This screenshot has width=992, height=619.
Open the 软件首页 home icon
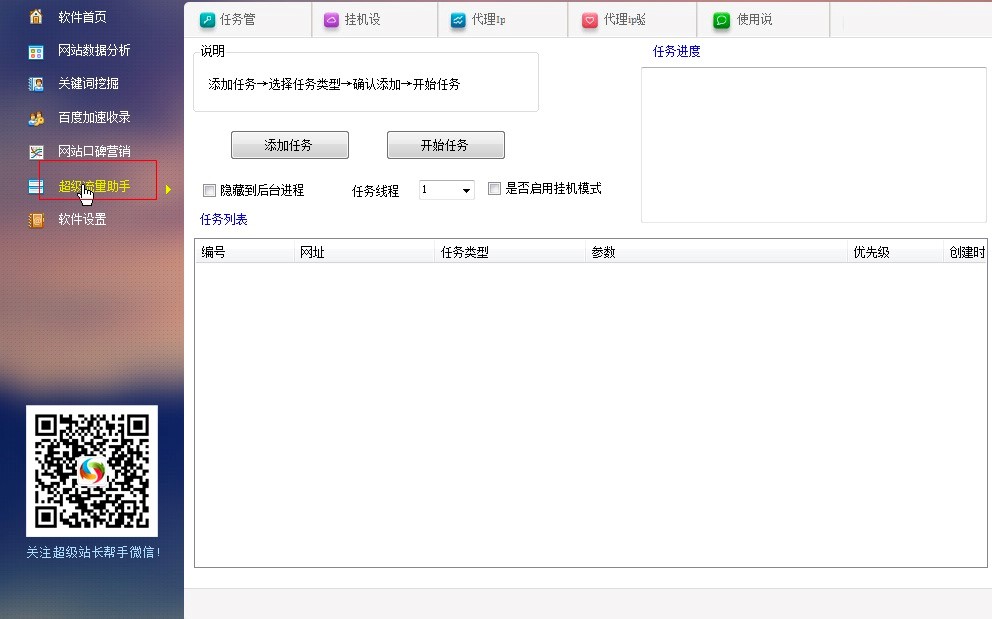[38, 16]
